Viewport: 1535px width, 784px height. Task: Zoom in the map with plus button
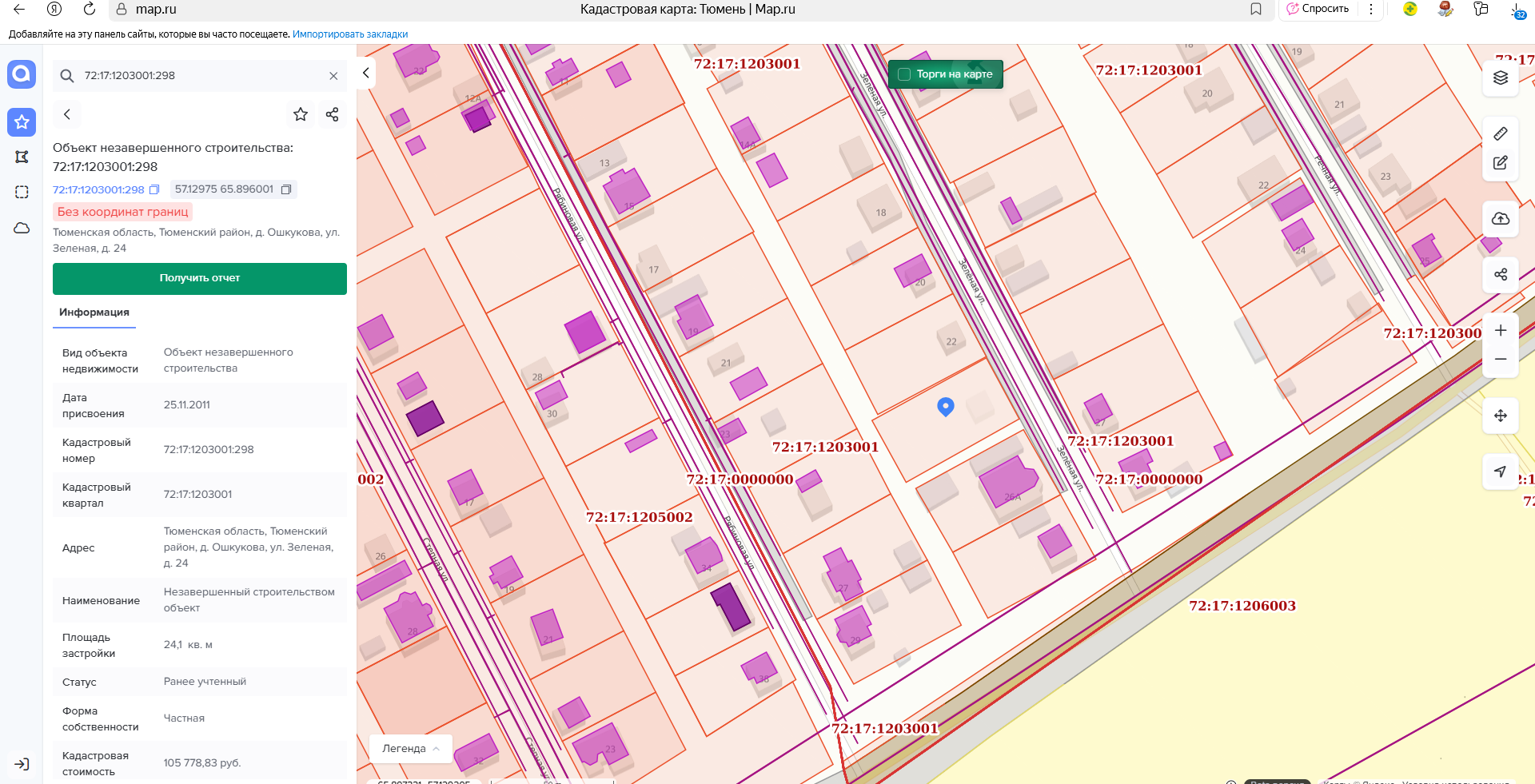[1500, 331]
